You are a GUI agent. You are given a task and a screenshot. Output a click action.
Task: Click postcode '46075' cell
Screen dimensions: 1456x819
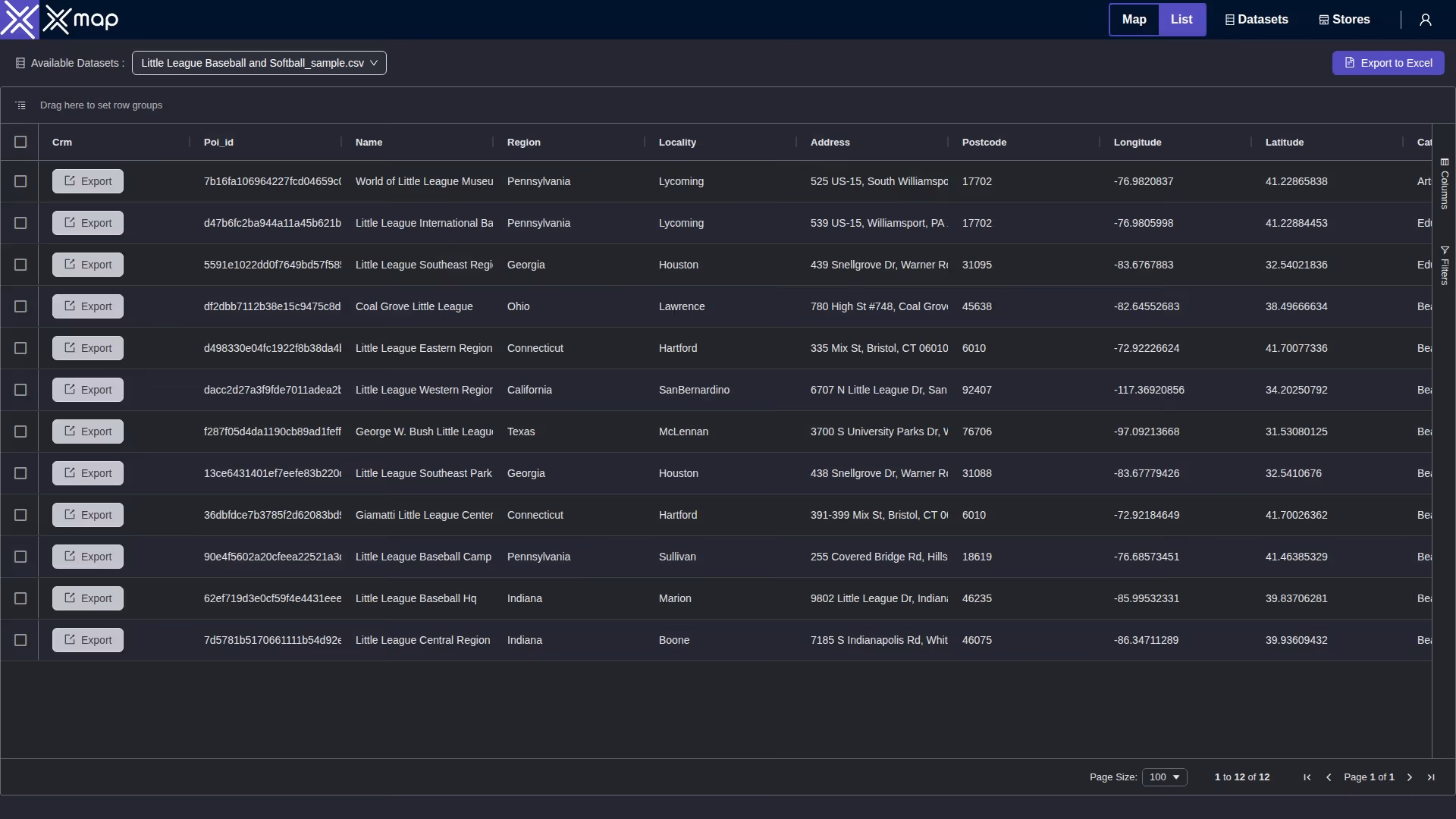click(1024, 640)
